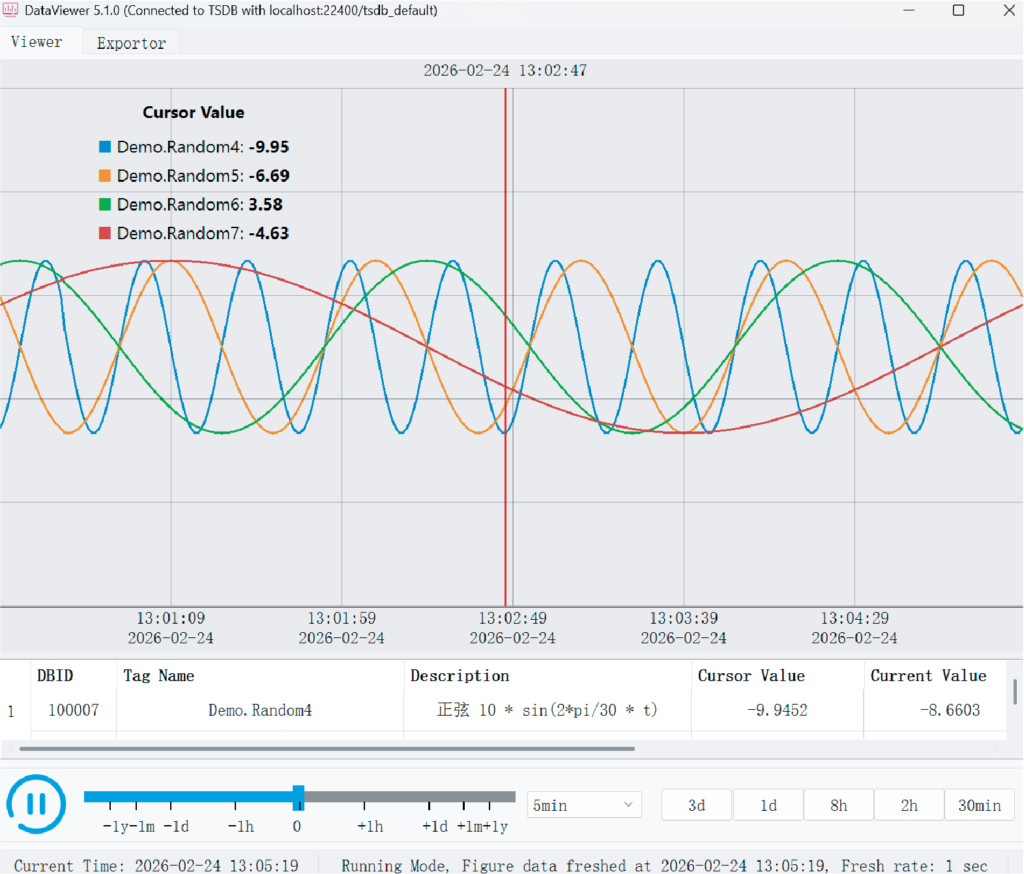Set time range to 1d
The width and height of the screenshot is (1024, 874).
click(x=768, y=805)
